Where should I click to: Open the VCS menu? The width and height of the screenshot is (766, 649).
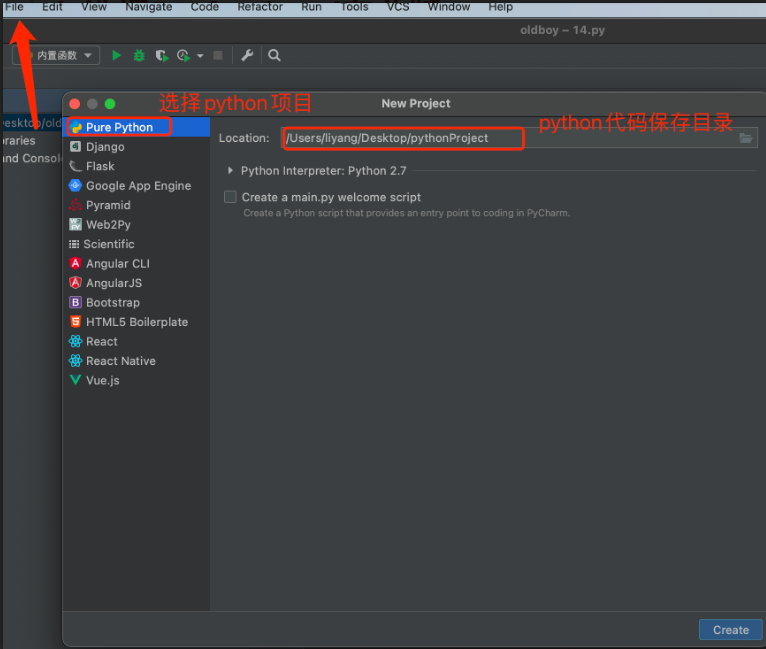coord(398,7)
